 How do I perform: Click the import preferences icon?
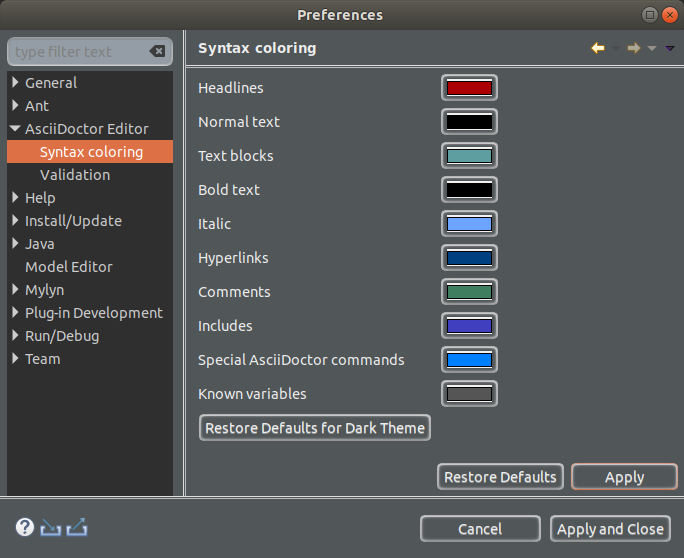tap(50, 527)
